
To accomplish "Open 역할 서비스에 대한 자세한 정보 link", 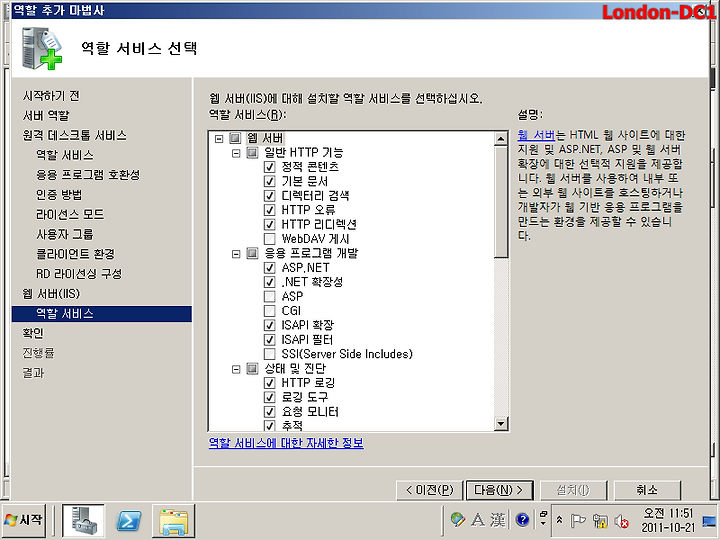I will click(x=286, y=443).
